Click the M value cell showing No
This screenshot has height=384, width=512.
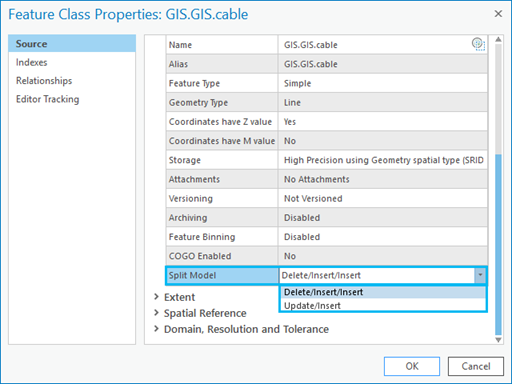(x=290, y=141)
